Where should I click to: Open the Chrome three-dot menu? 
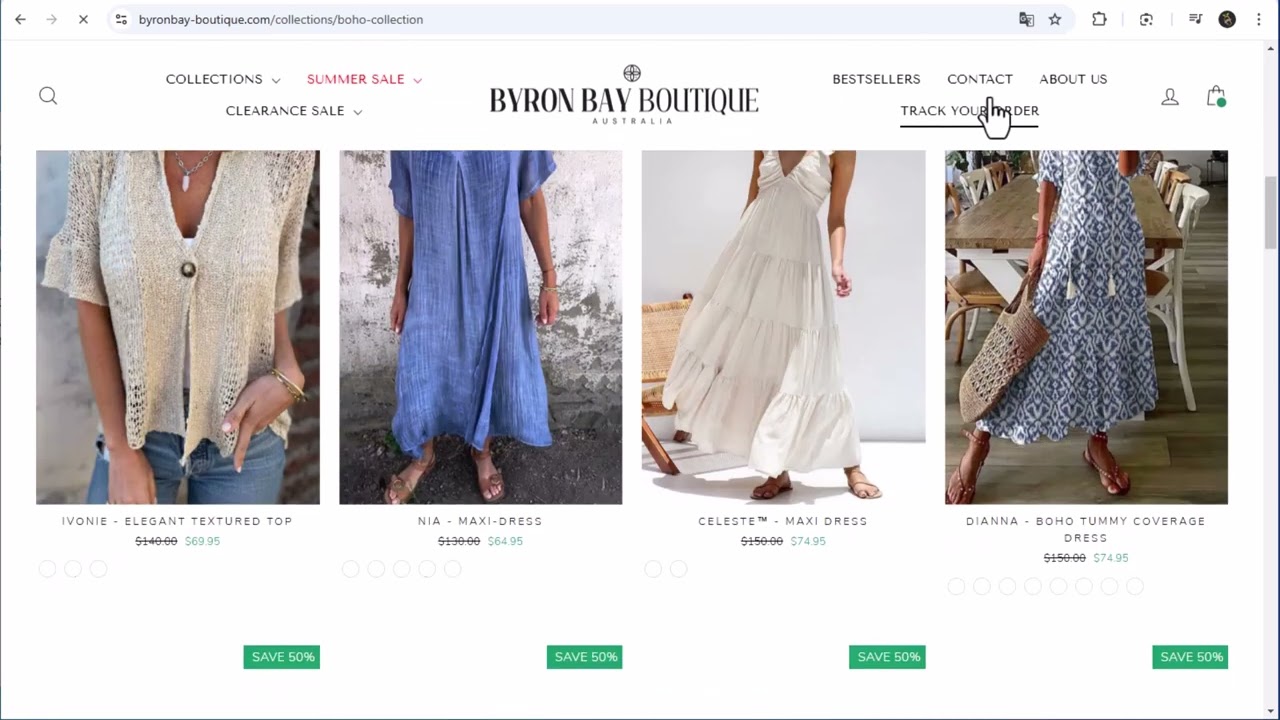(1258, 19)
